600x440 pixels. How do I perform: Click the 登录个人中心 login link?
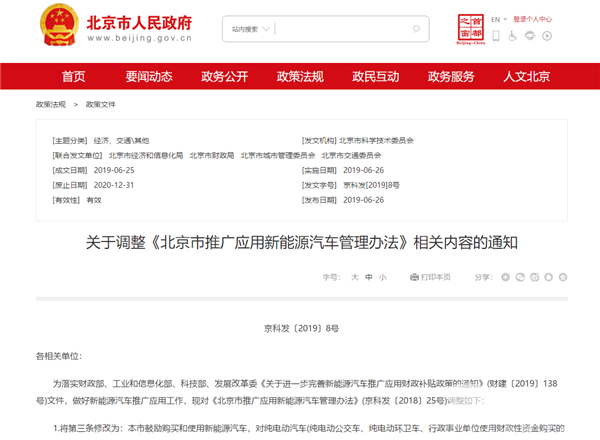(x=539, y=18)
